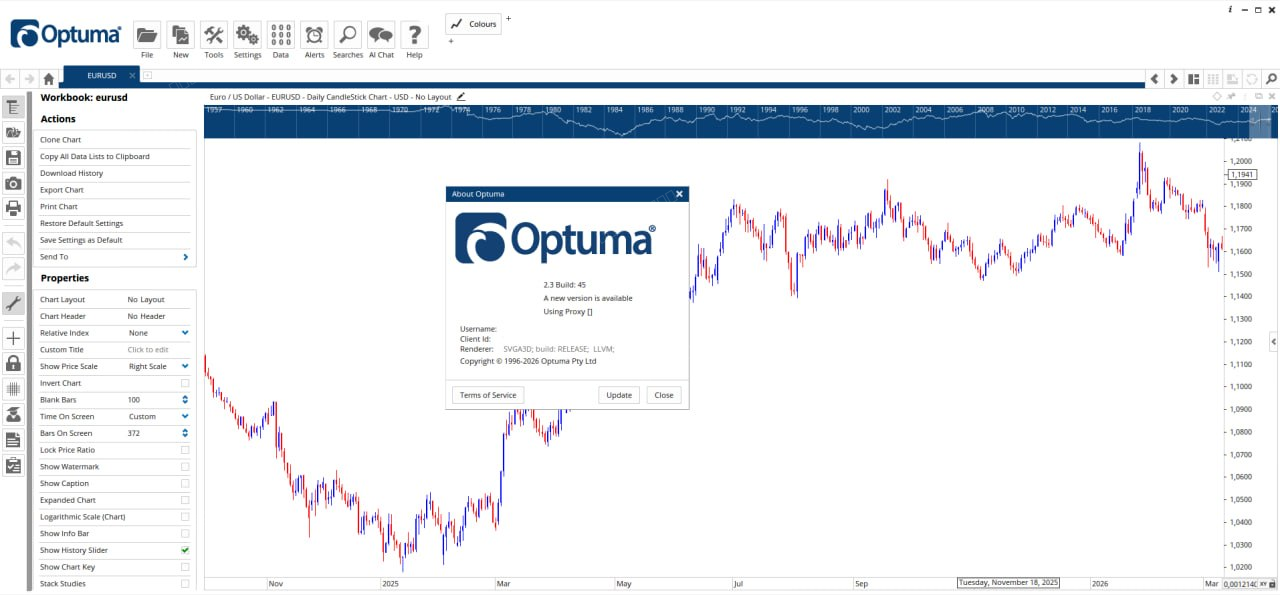Click the printer icon in left sidebar
The height and width of the screenshot is (595, 1280).
tap(13, 208)
